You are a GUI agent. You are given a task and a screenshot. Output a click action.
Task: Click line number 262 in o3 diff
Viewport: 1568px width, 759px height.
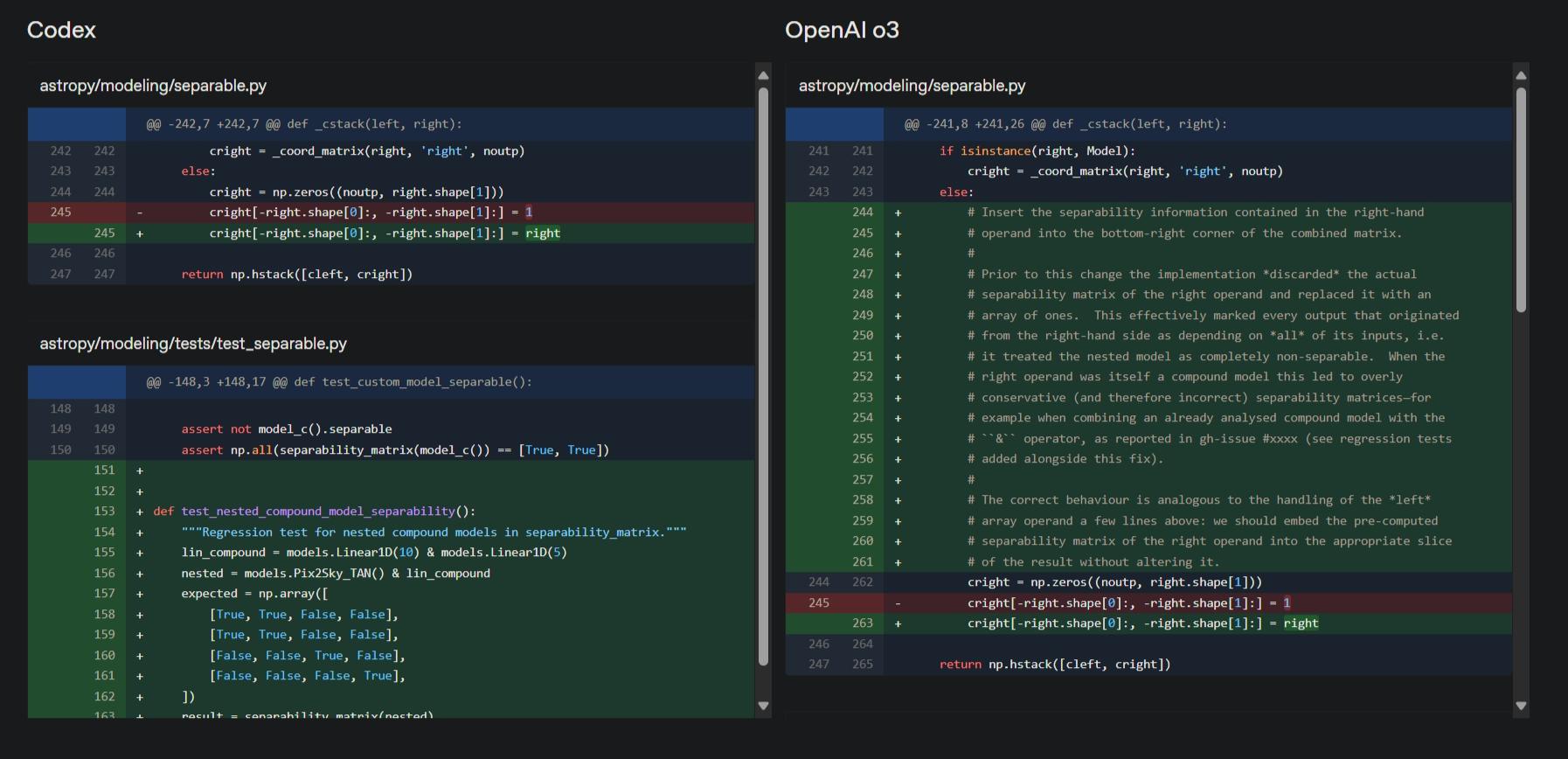tap(862, 582)
